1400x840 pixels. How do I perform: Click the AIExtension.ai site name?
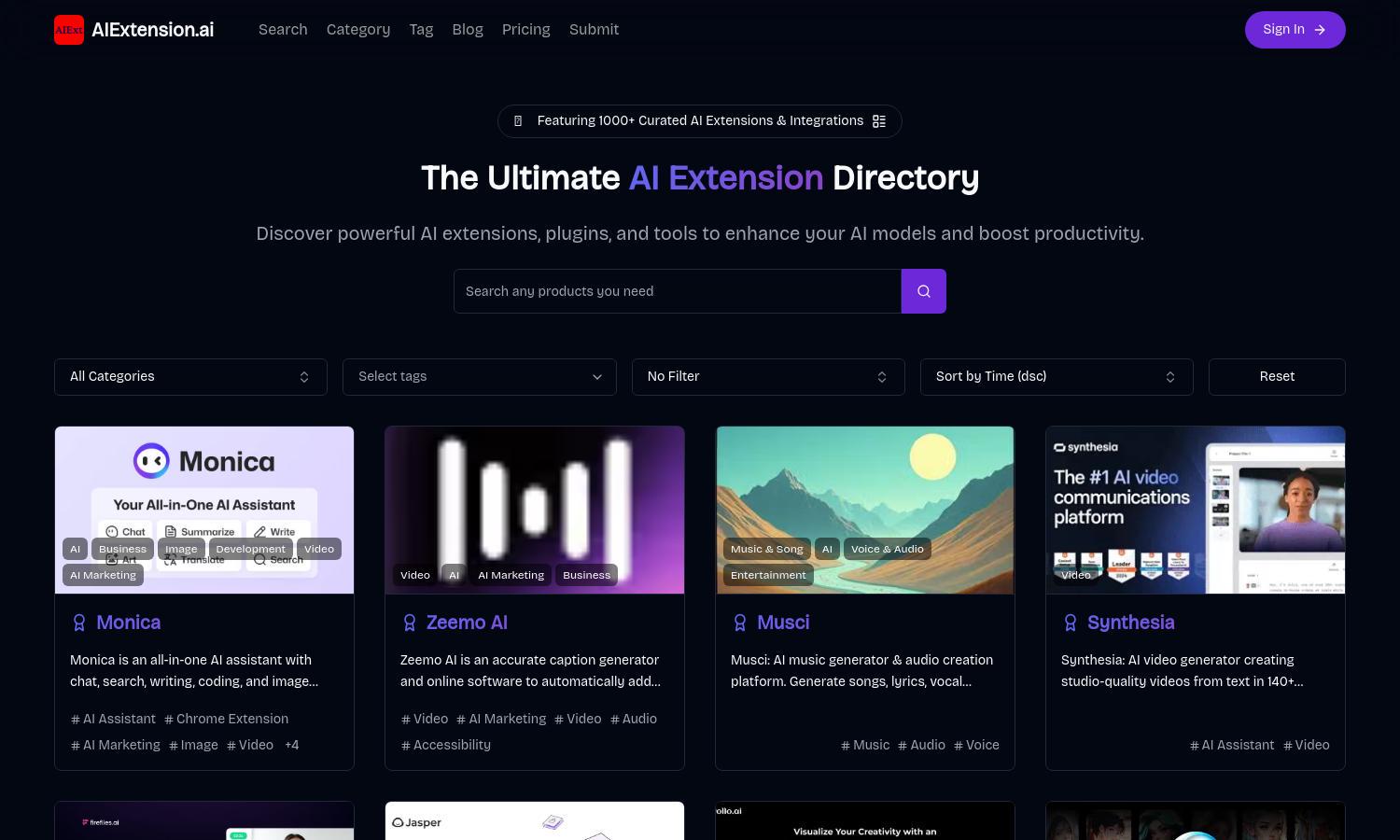click(153, 30)
